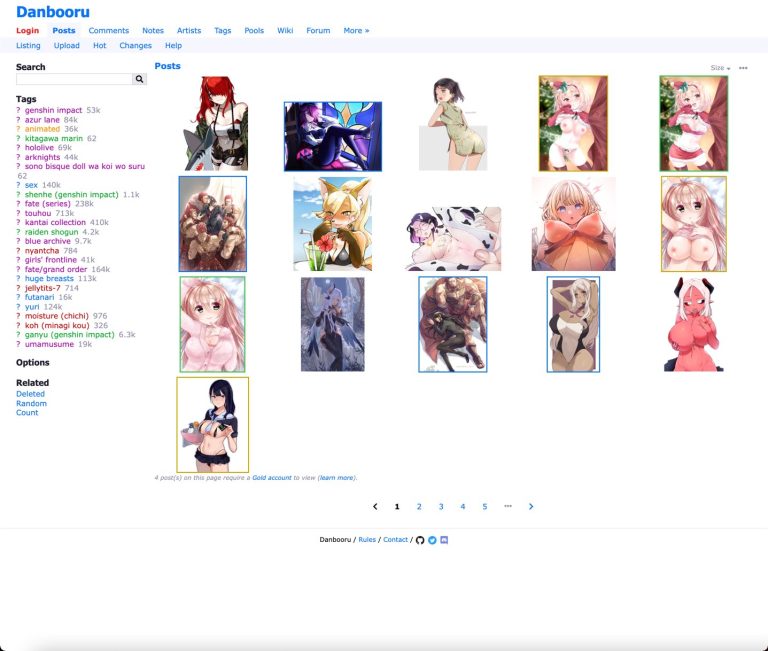Open the red-haired character with shark thumbnail

[215, 123]
